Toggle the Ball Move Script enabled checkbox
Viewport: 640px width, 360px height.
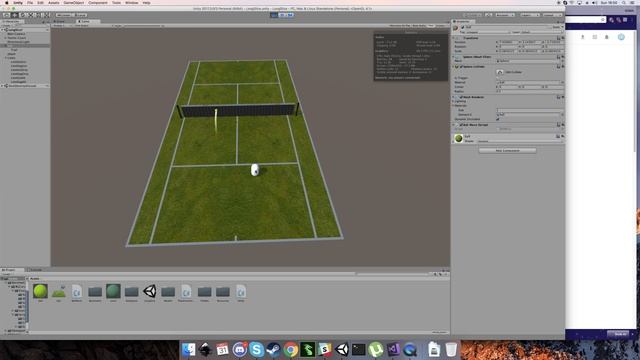tap(461, 125)
